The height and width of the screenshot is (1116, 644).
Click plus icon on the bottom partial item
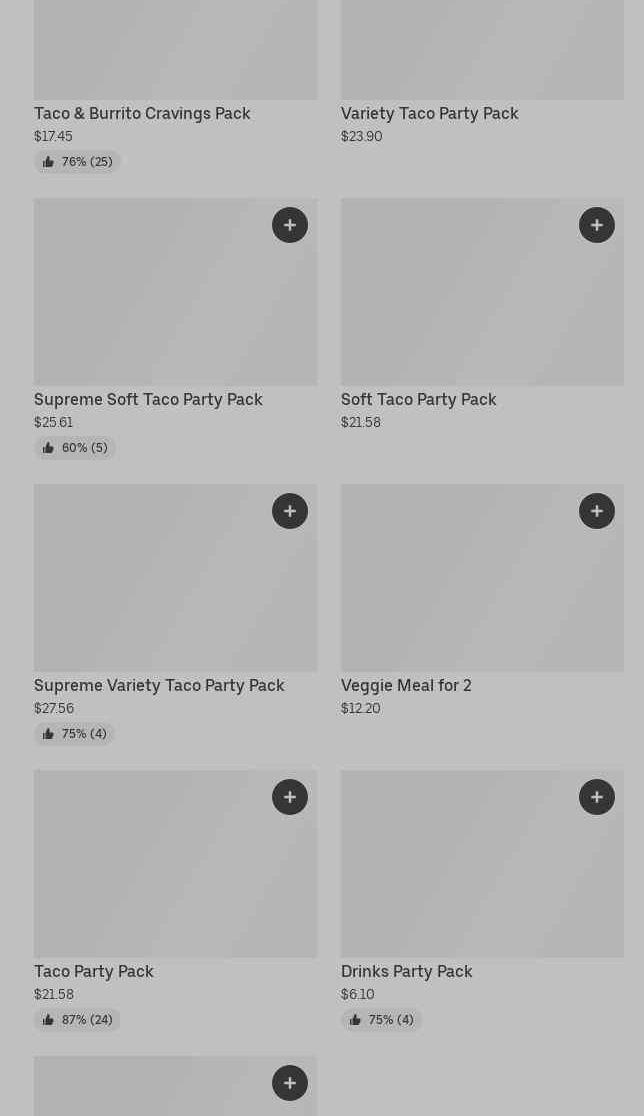290,1083
